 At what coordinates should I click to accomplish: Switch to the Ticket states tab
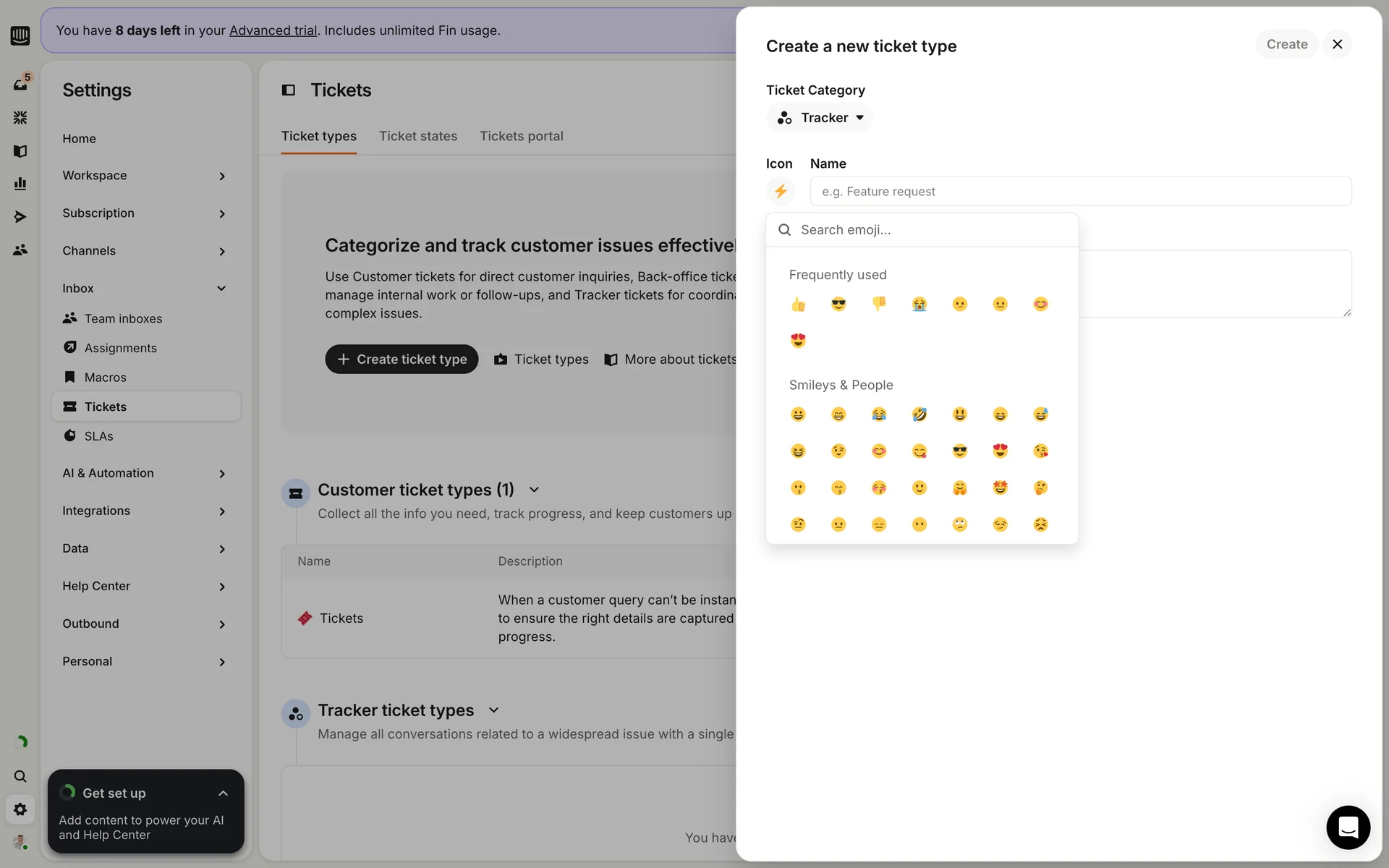417,136
